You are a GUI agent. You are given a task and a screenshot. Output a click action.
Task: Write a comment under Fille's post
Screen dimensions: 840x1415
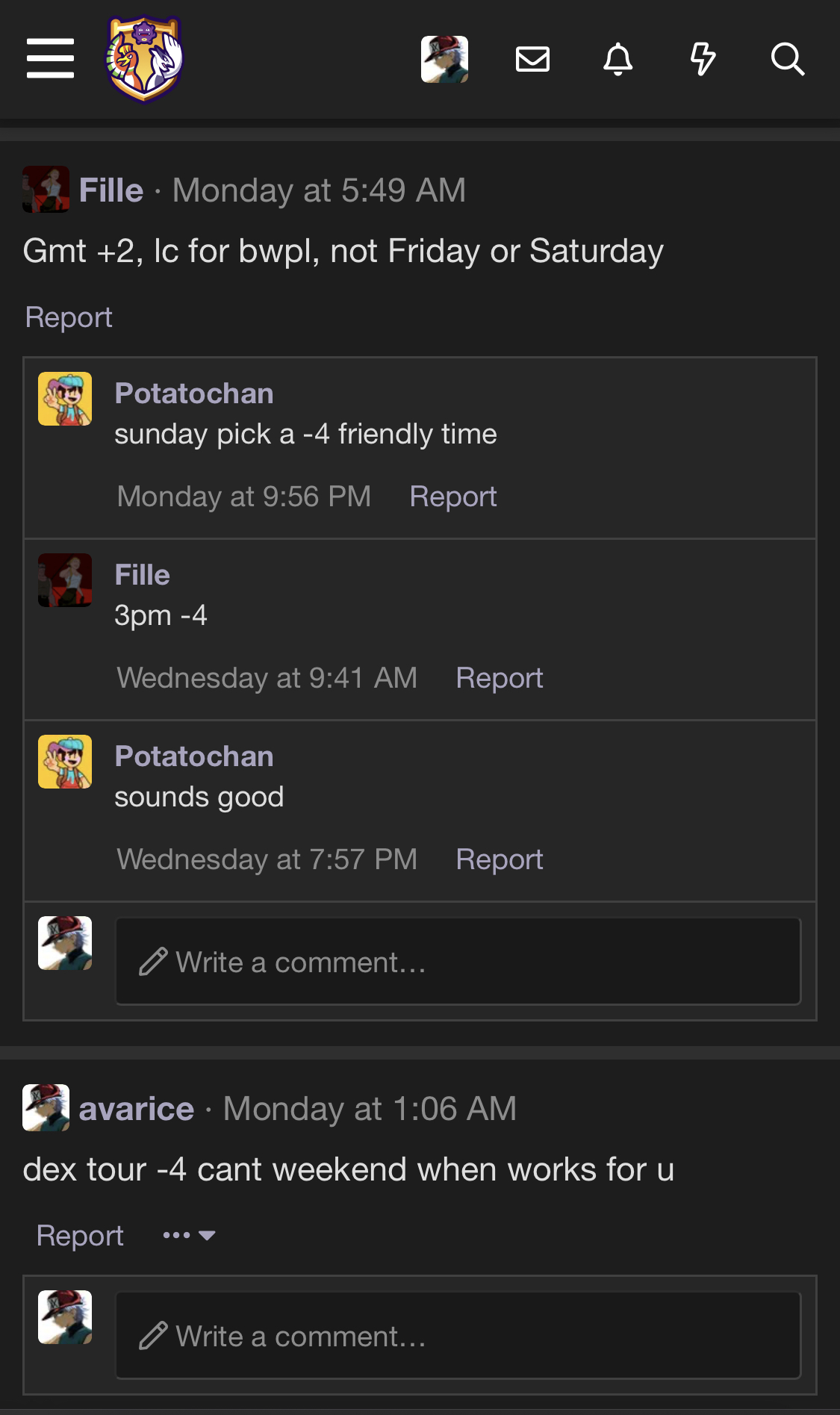(458, 962)
